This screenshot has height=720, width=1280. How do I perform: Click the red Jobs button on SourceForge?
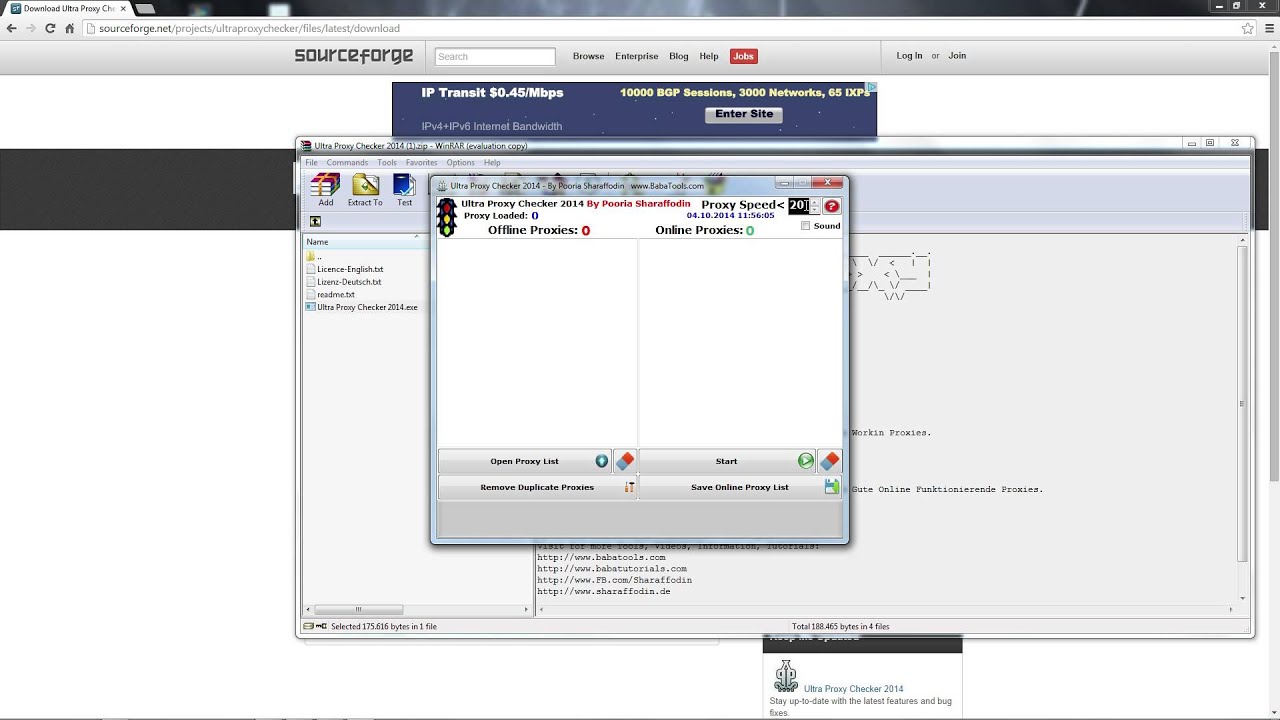(x=743, y=56)
